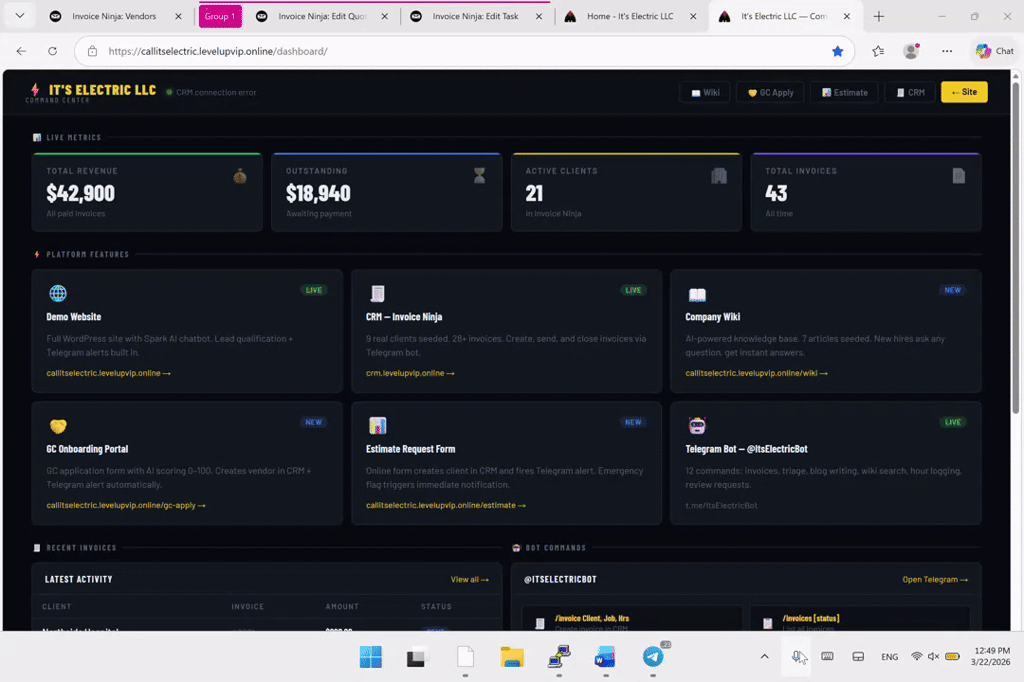Open the gc-apply portal link
This screenshot has height=682, width=1024.
click(126, 505)
